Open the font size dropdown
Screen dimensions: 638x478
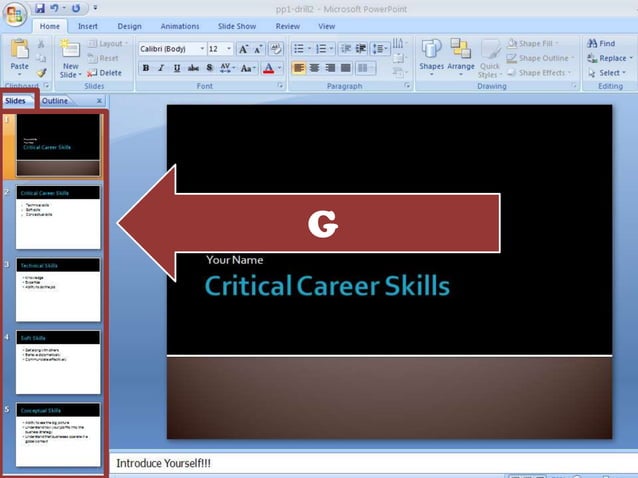[229, 49]
